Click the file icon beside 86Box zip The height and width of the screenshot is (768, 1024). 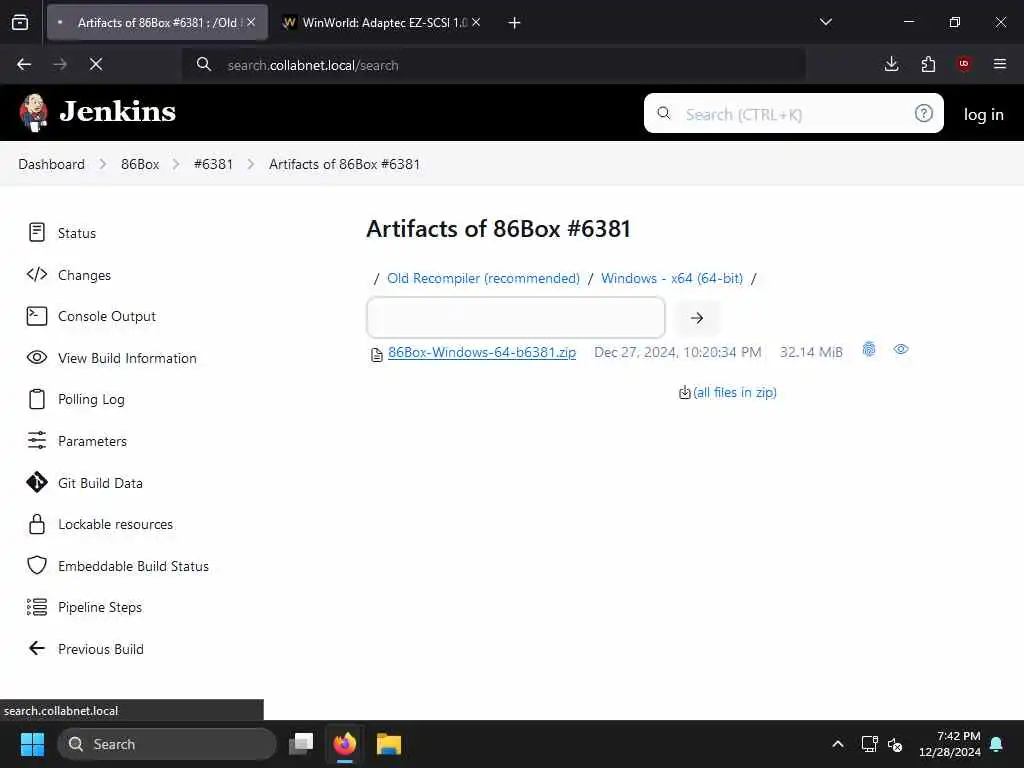377,355
